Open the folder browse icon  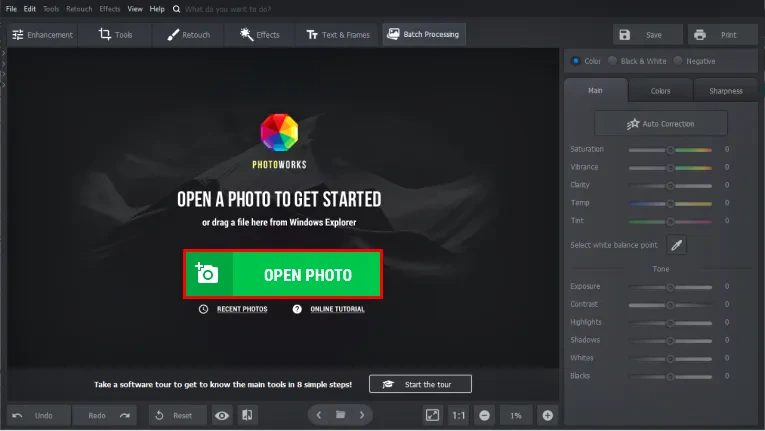pyautogui.click(x=341, y=415)
